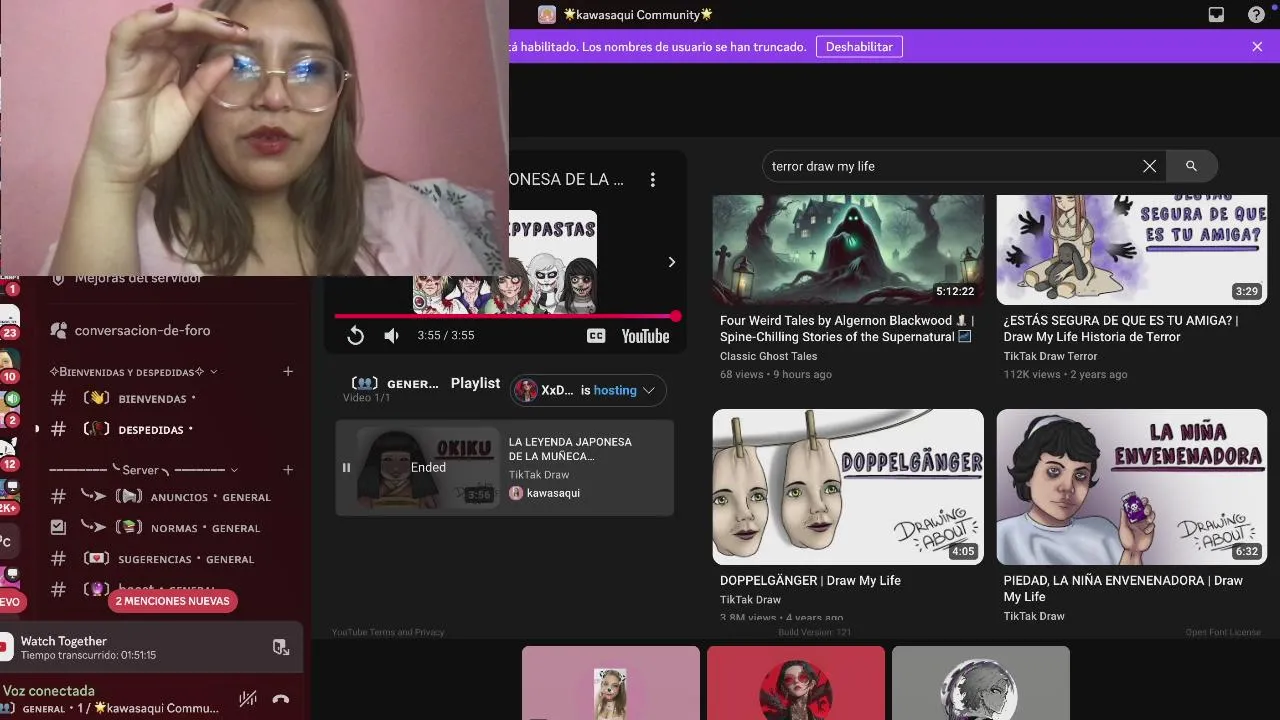Open TikTak Draw Terror channel
This screenshot has height=720, width=1280.
1050,356
